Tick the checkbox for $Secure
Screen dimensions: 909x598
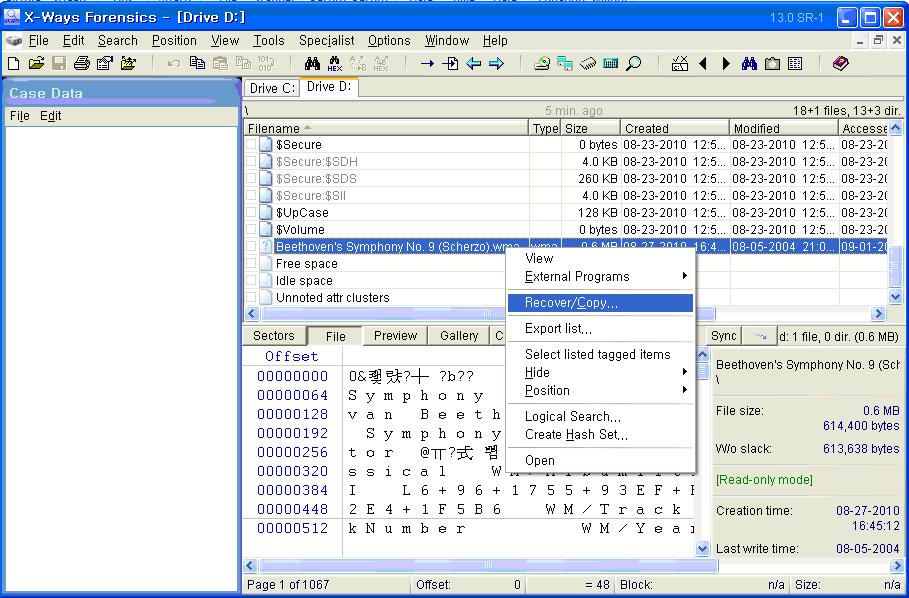pyautogui.click(x=251, y=144)
